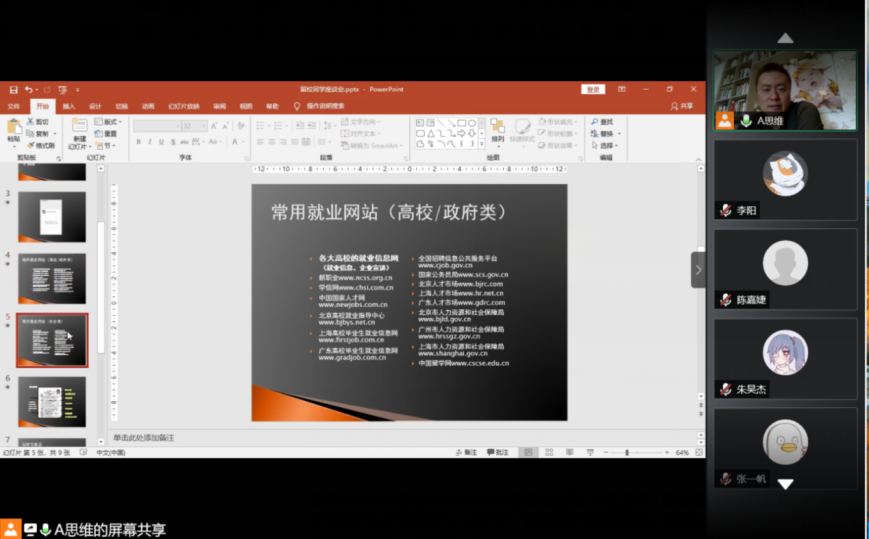Screen dimensions: 869x539
Task: Open Replace (替换) tool
Action: point(602,134)
